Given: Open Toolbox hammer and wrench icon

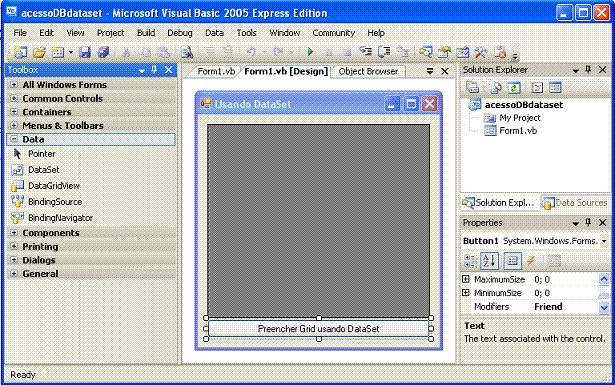Looking at the screenshot, I should point(481,52).
